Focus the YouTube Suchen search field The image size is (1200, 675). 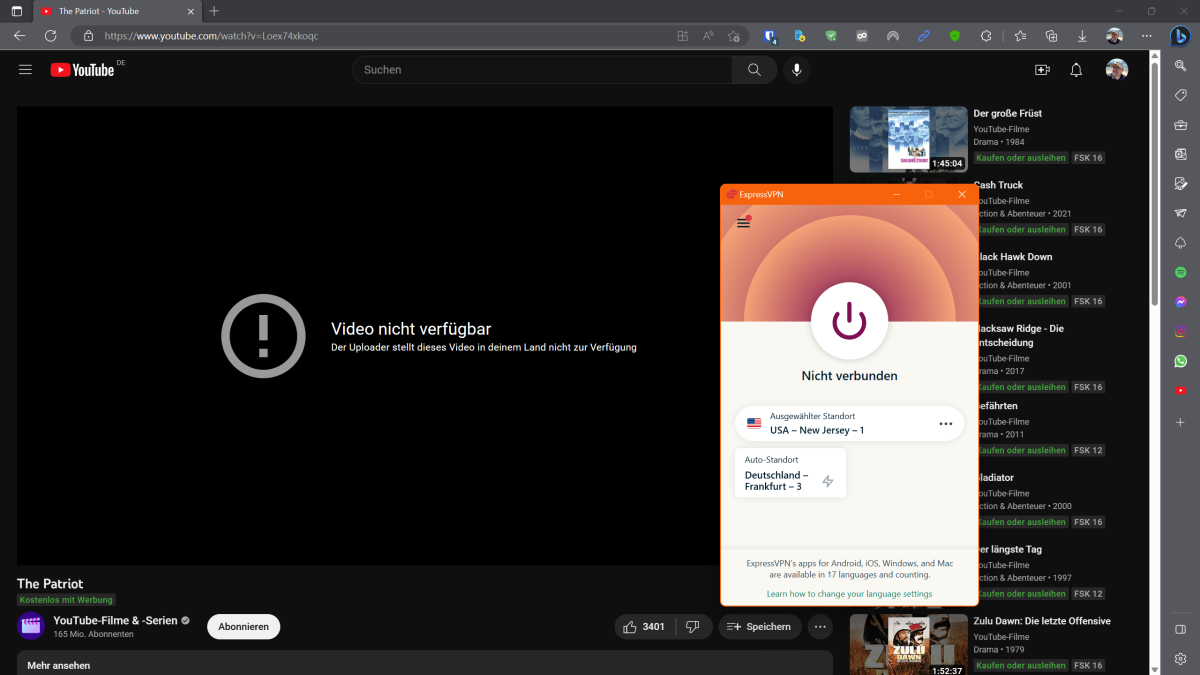[543, 70]
